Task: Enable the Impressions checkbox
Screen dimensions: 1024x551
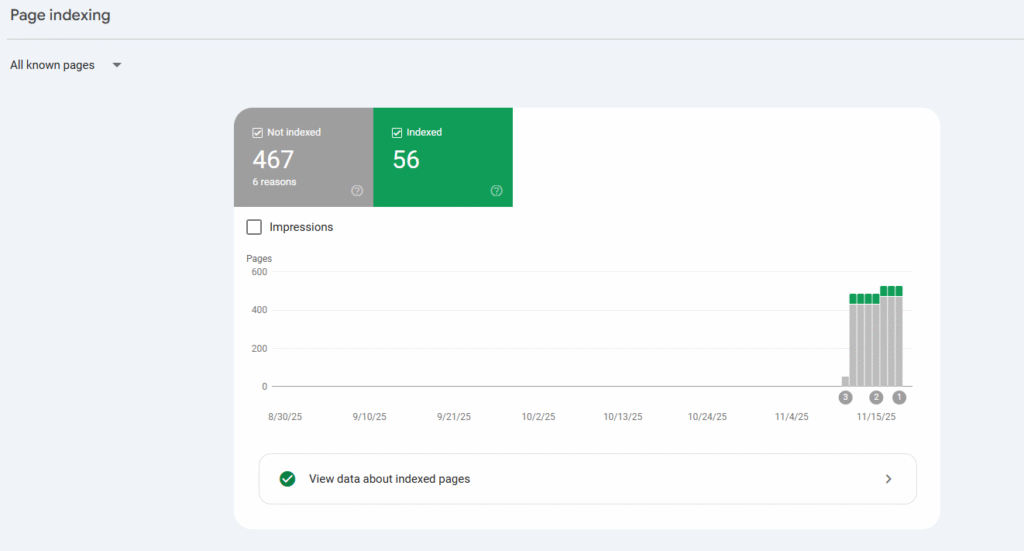Action: (x=255, y=227)
